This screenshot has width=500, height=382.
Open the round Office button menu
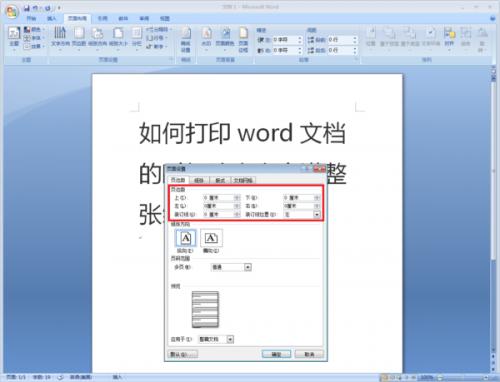[12, 11]
